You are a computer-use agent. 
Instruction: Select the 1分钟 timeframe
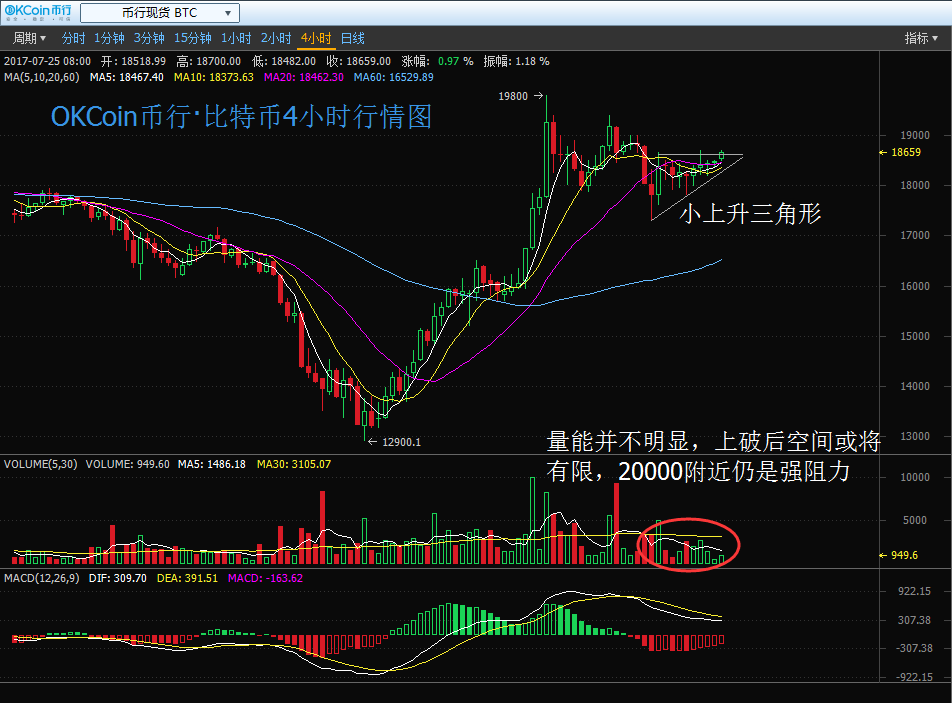pos(109,39)
